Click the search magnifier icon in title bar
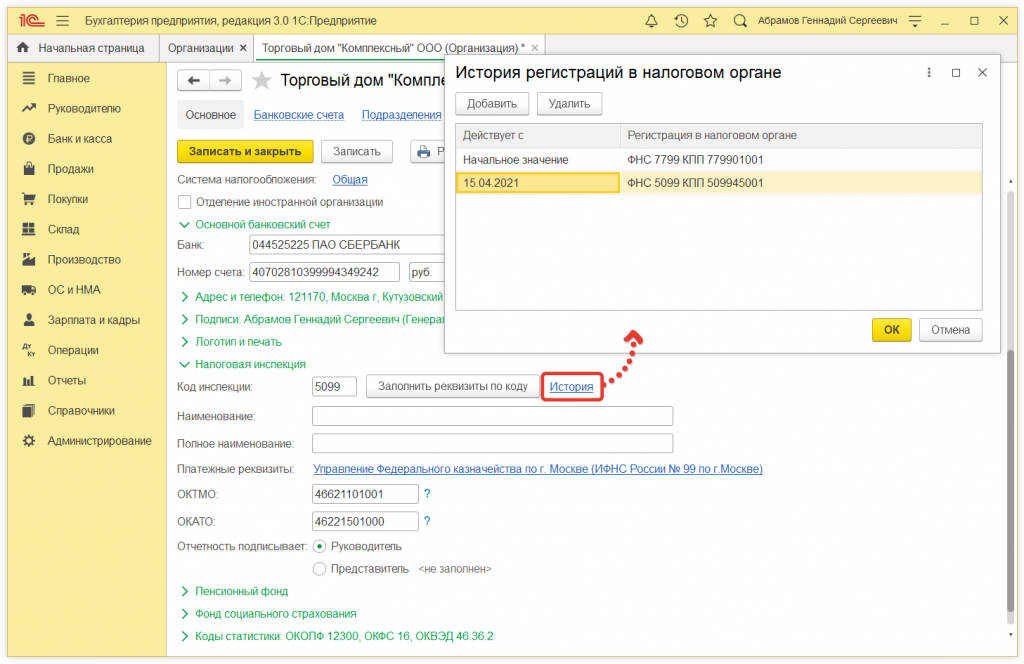Screen dimensions: 1024x664 pyautogui.click(x=740, y=21)
